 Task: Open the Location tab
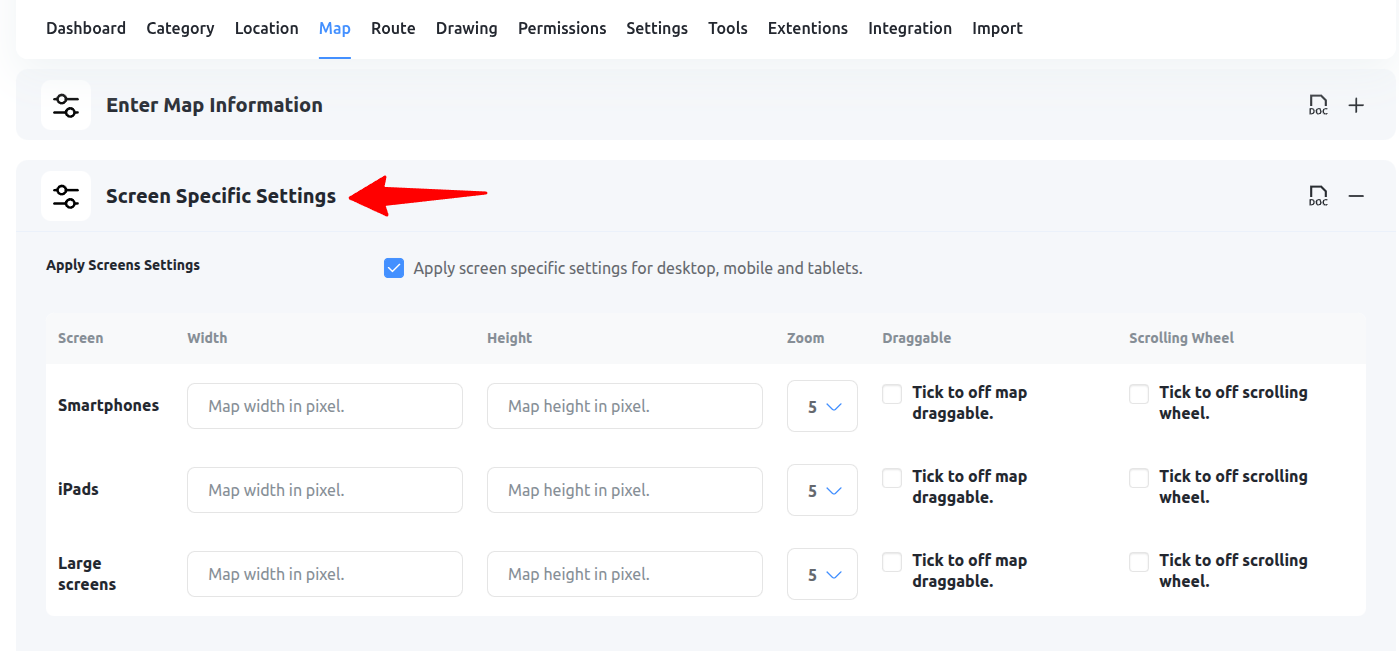click(266, 28)
